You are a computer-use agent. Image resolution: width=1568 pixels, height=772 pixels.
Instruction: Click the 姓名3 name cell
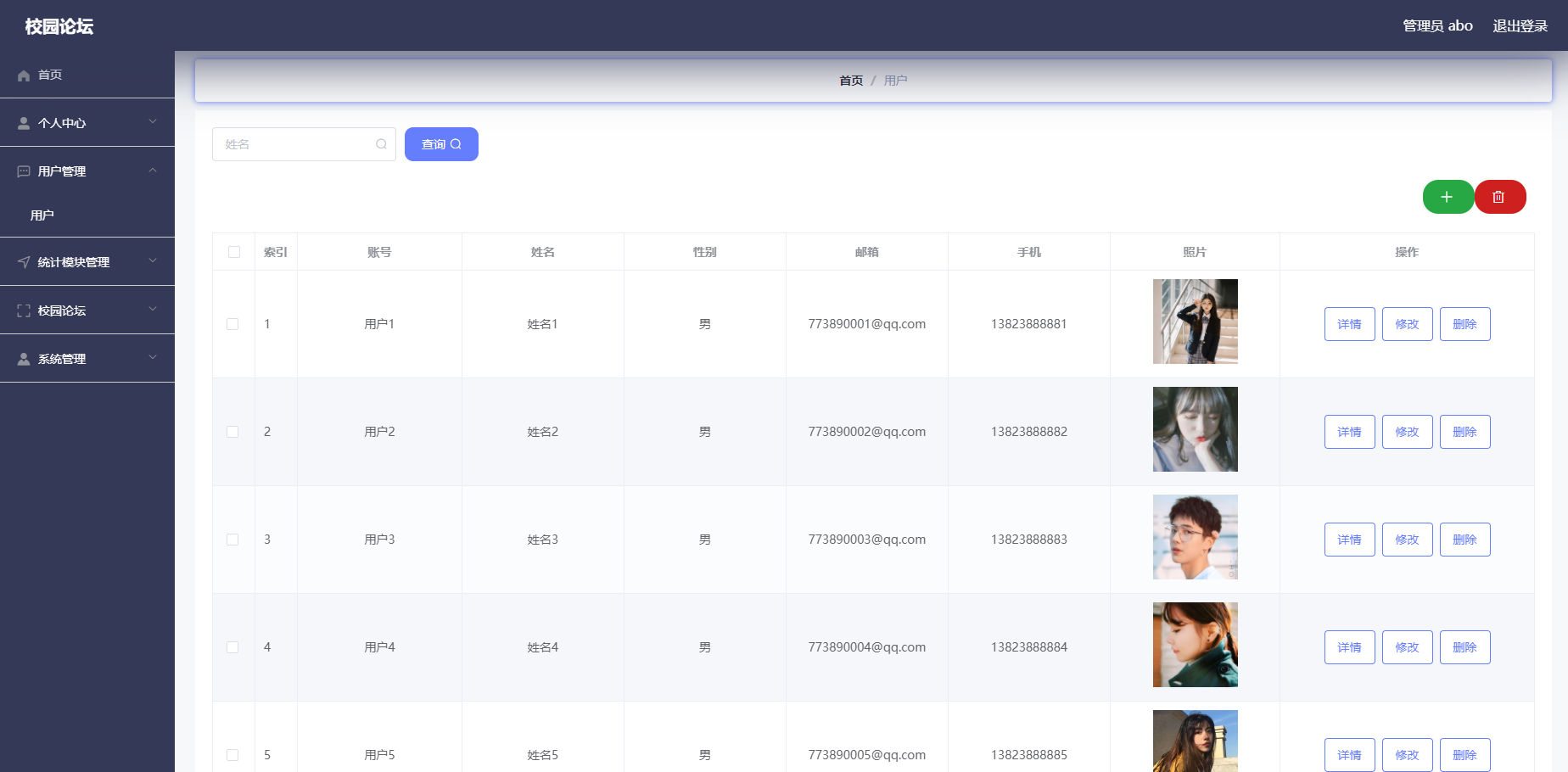tap(543, 540)
